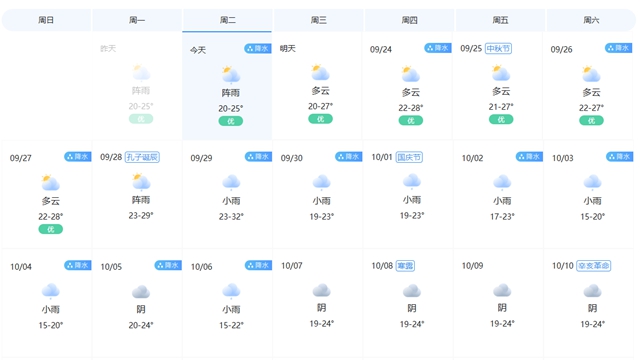Screen dimensions: 640x360
Task: Click the 09/29 light rain icon
Action: (x=231, y=183)
